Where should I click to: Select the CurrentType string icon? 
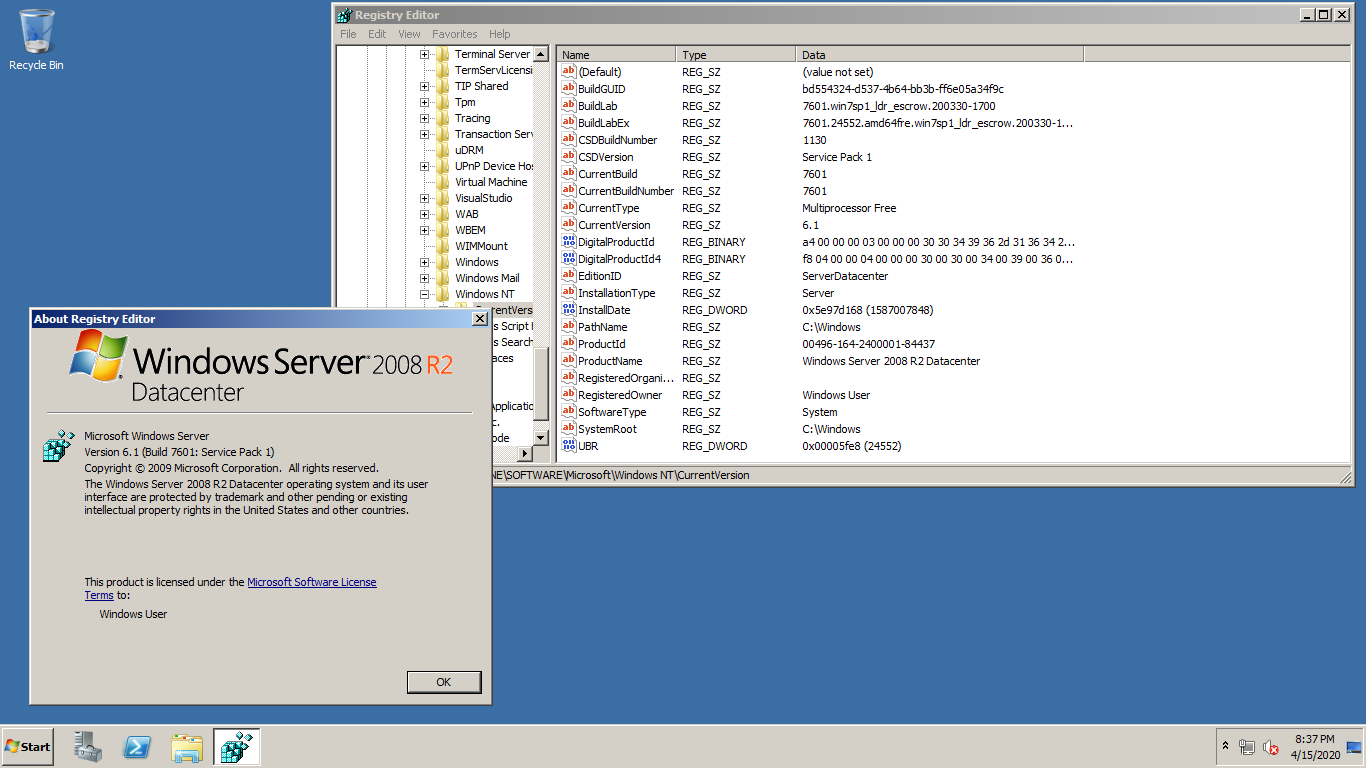click(569, 208)
